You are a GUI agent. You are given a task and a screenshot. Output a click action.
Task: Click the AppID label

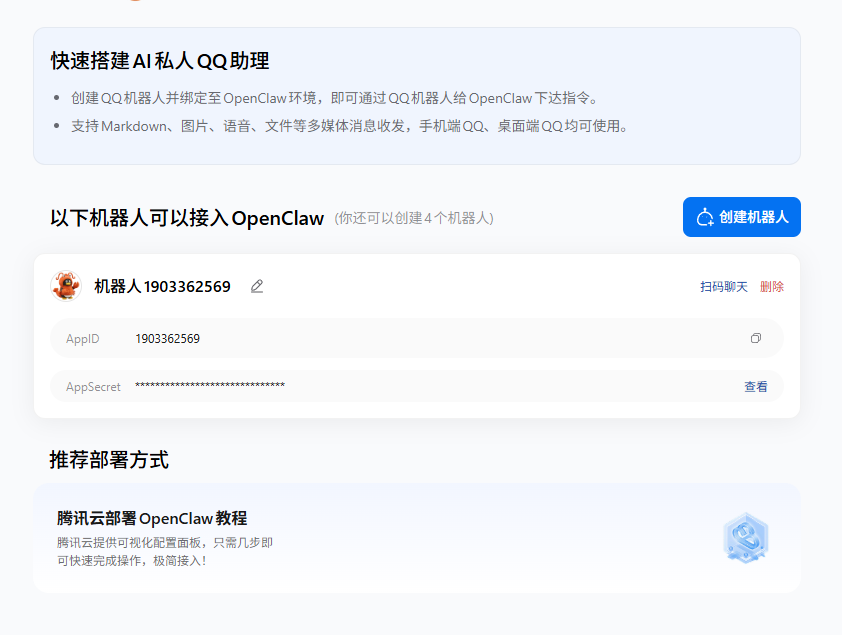[x=83, y=339]
